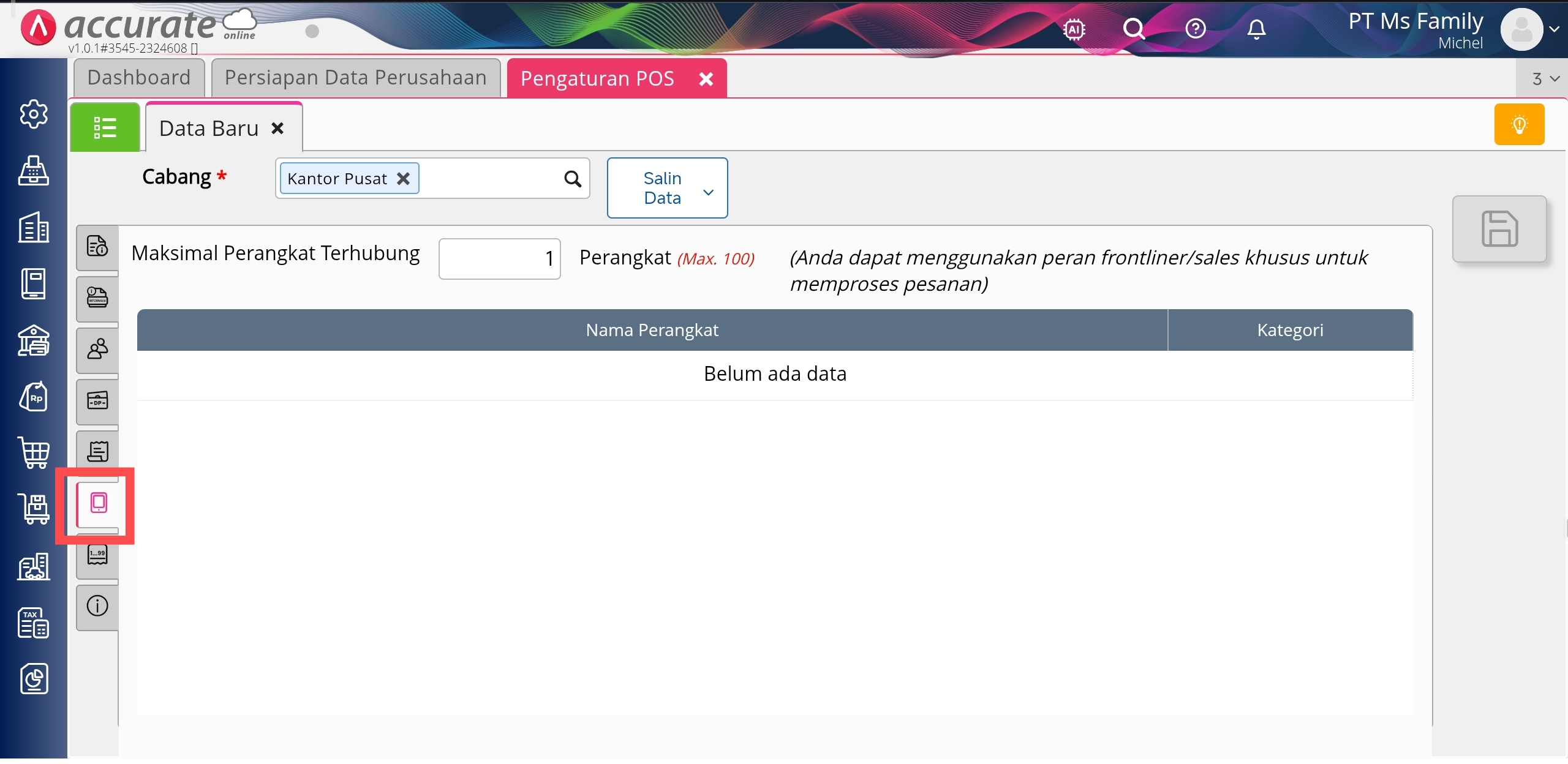
Task: Click the Cabang search magnifier icon
Action: pyautogui.click(x=572, y=179)
